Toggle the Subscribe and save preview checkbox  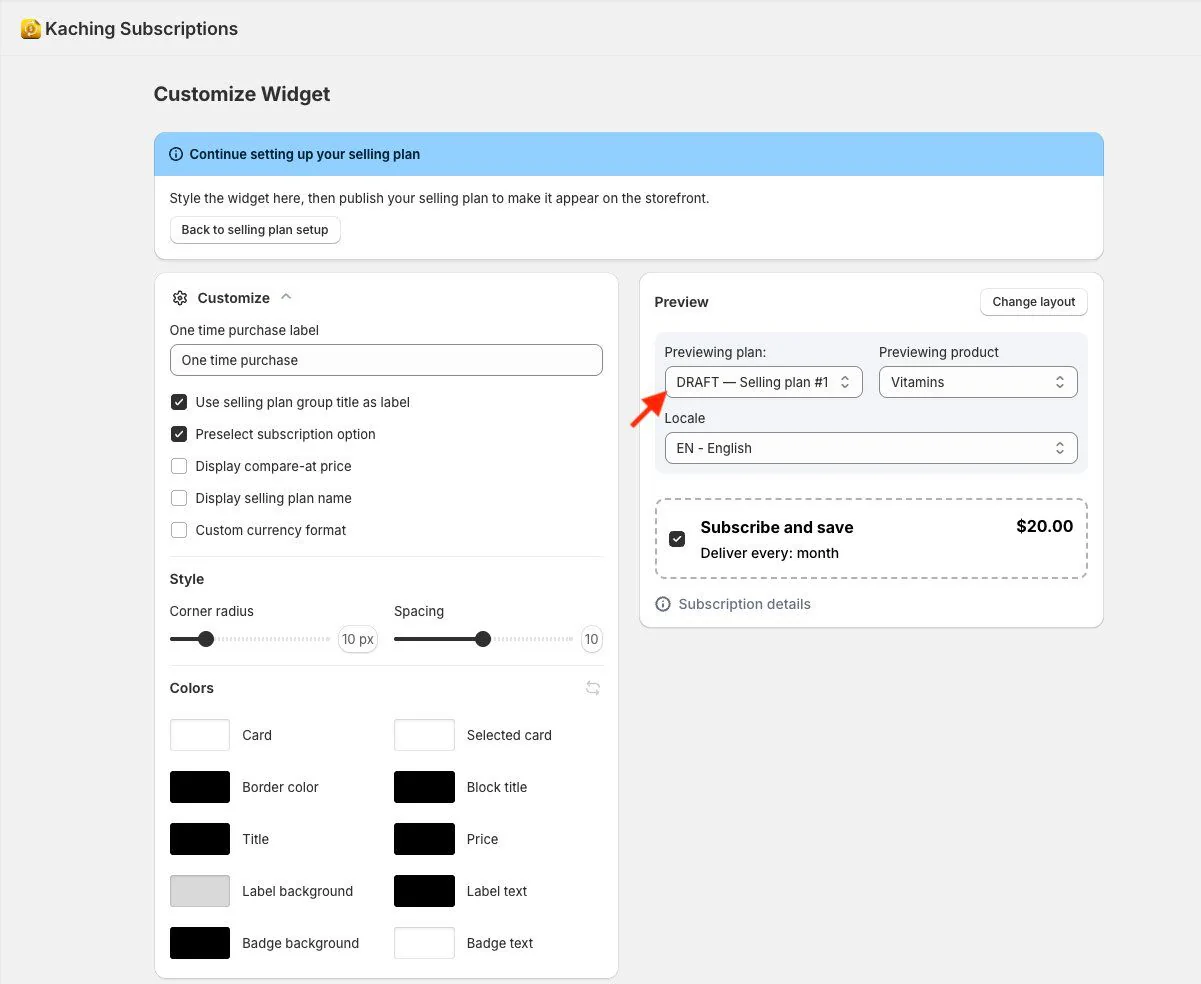(677, 539)
